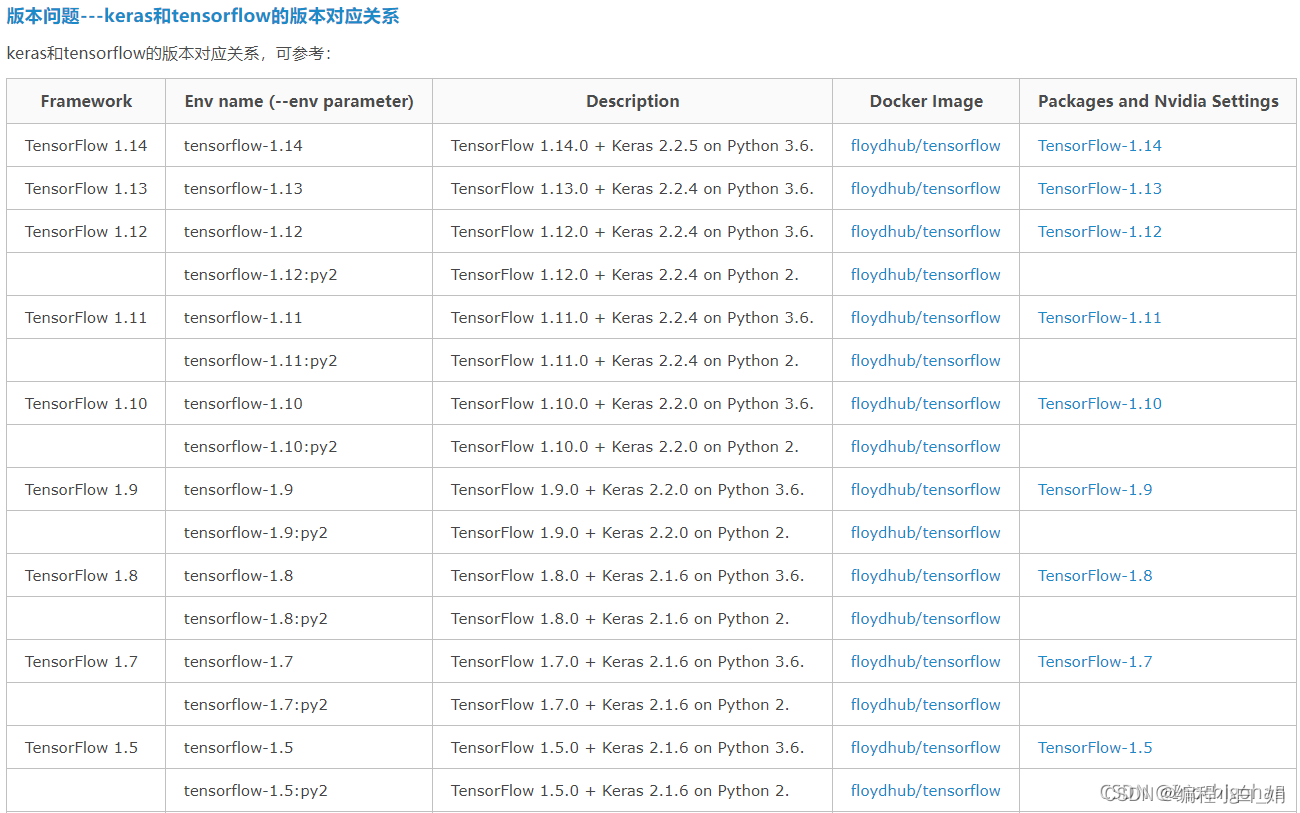This screenshot has width=1300, height=813.
Task: Open the TensorFlow-1.12 packages link
Action: click(x=1100, y=232)
